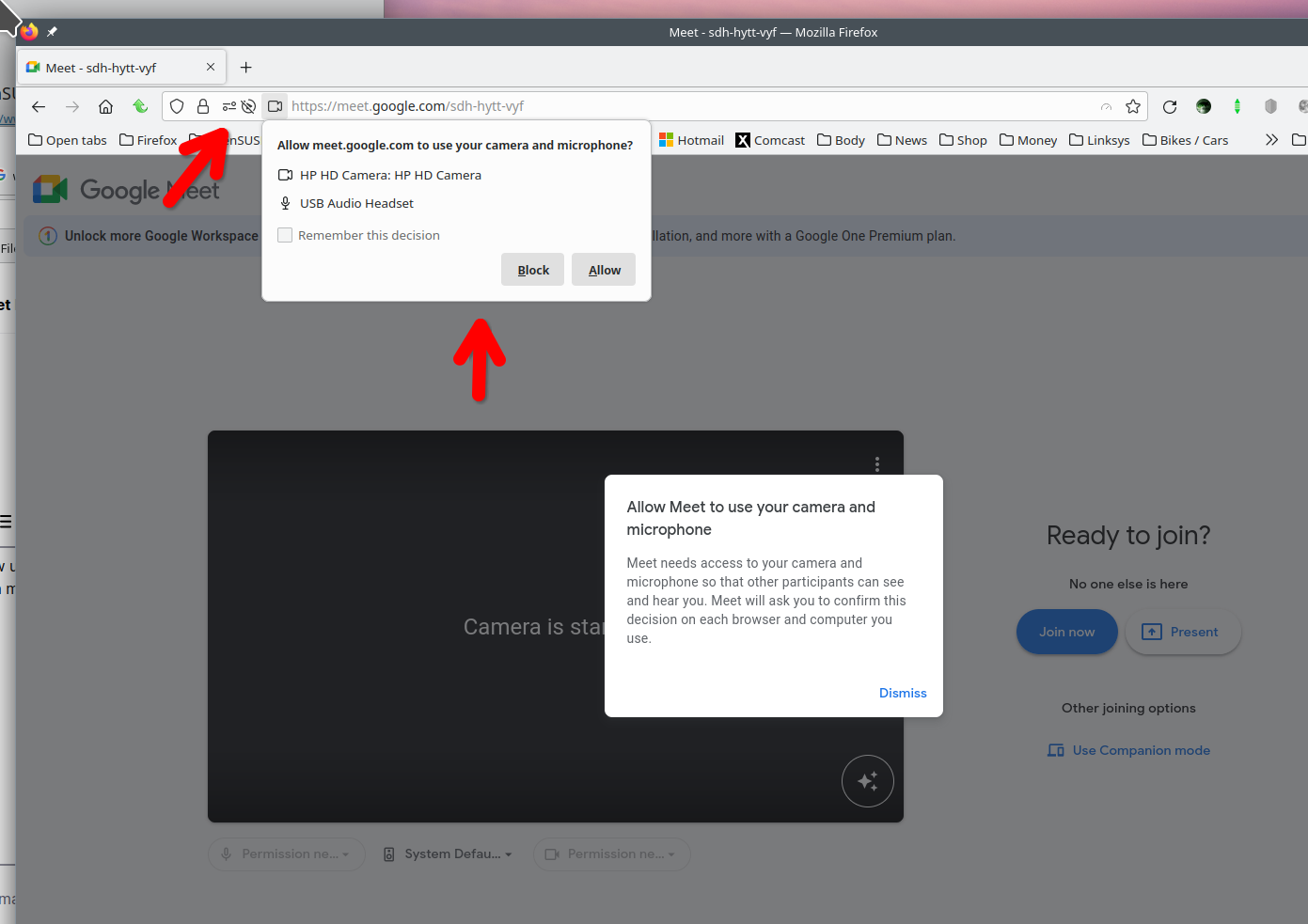Open the Money bookmark folder
The height and width of the screenshot is (924, 1308).
pos(1028,140)
